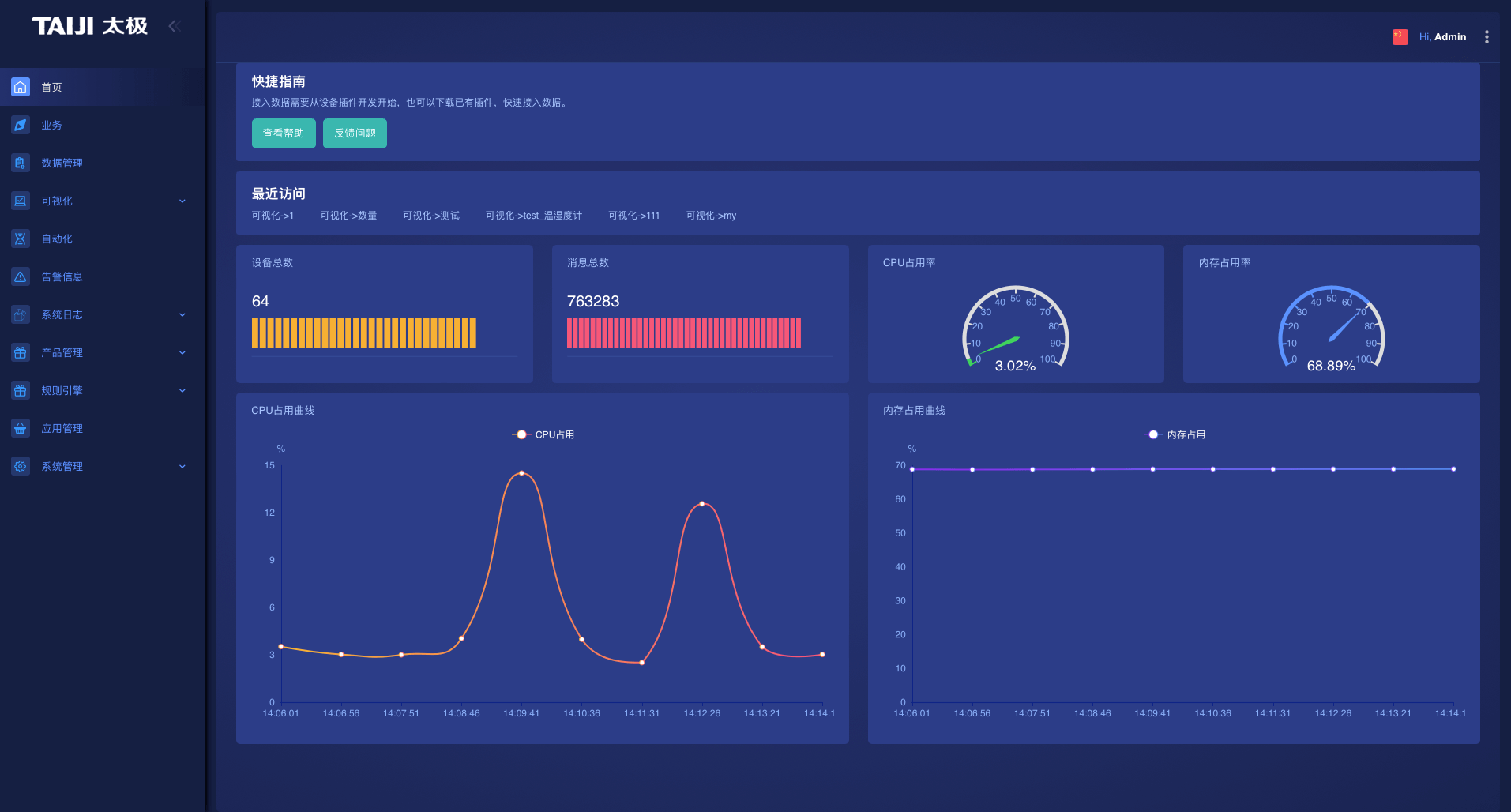1511x812 pixels.
Task: Open the 告警信息 menu item
Action: [x=103, y=276]
